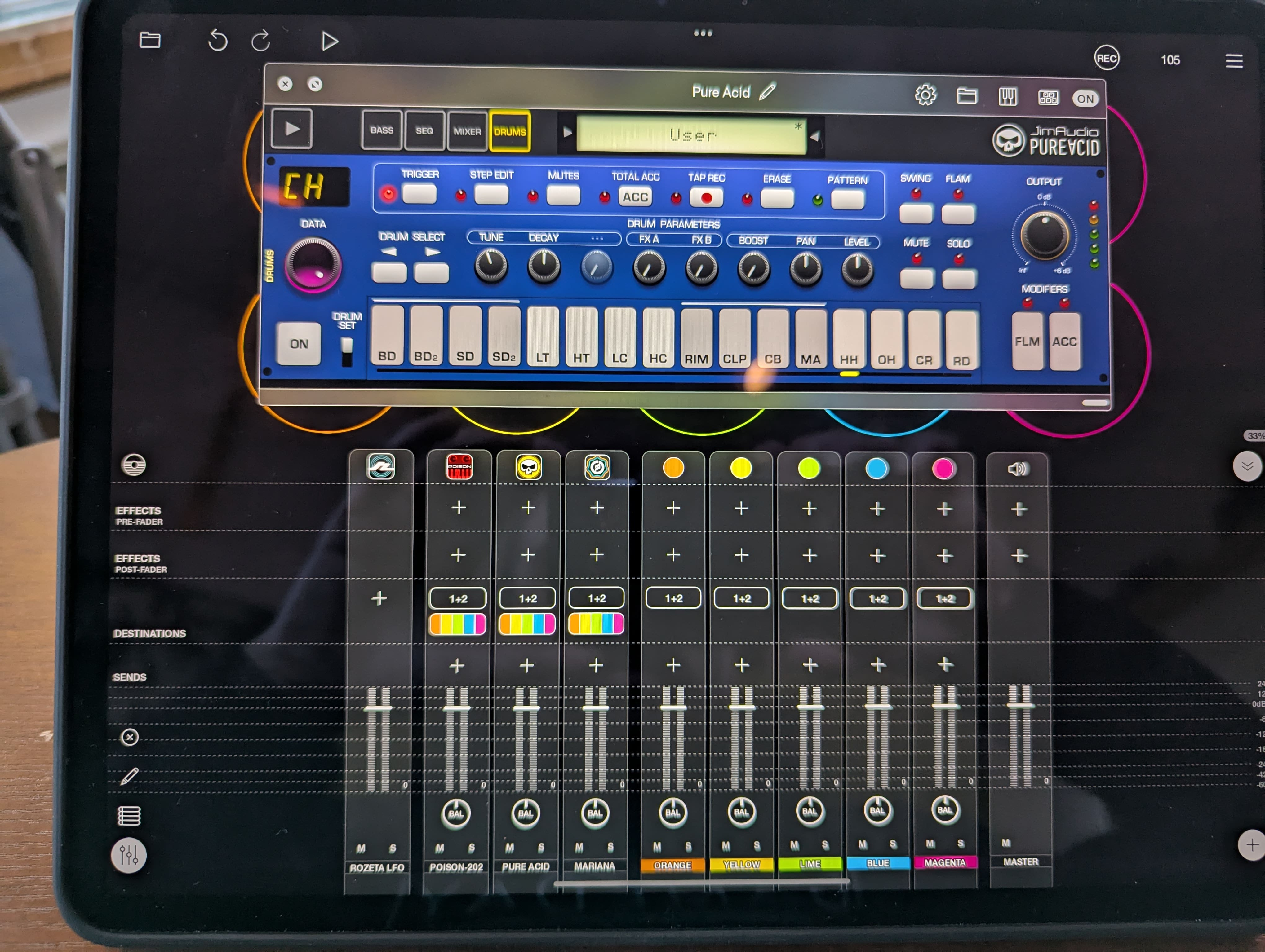Select the next drum with right arrow
The height and width of the screenshot is (952, 1265).
(431, 273)
